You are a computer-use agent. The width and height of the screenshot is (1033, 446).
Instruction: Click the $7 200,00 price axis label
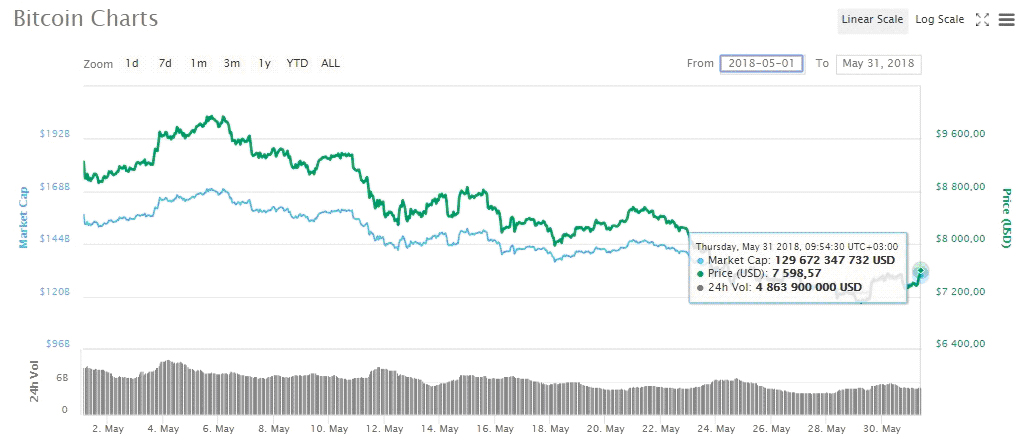961,292
